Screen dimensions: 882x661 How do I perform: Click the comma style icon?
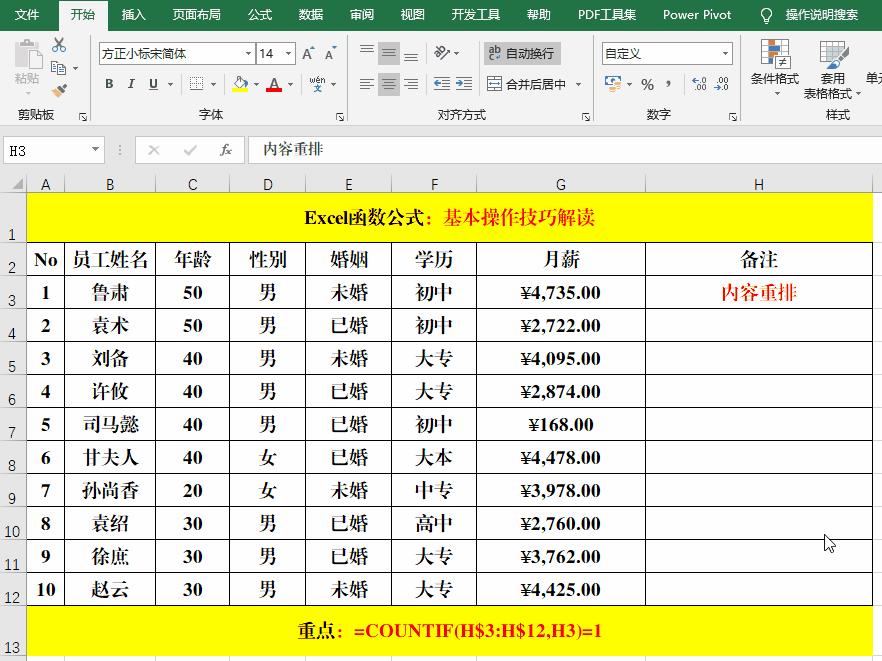tap(669, 84)
